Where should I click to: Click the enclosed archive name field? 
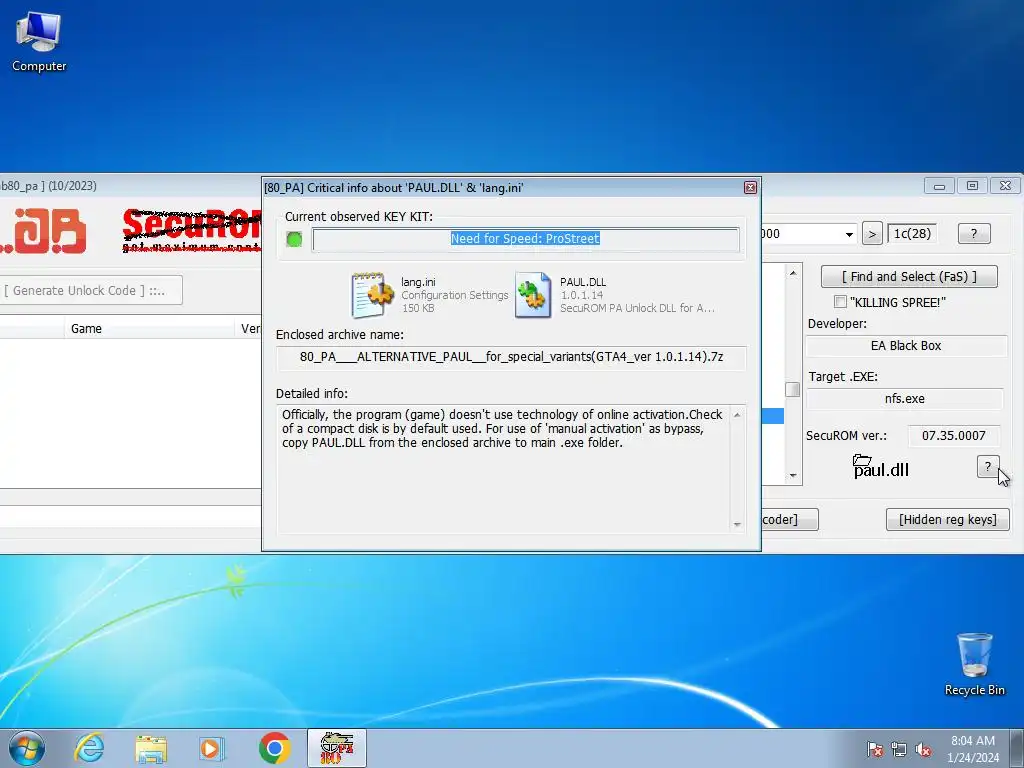click(511, 357)
